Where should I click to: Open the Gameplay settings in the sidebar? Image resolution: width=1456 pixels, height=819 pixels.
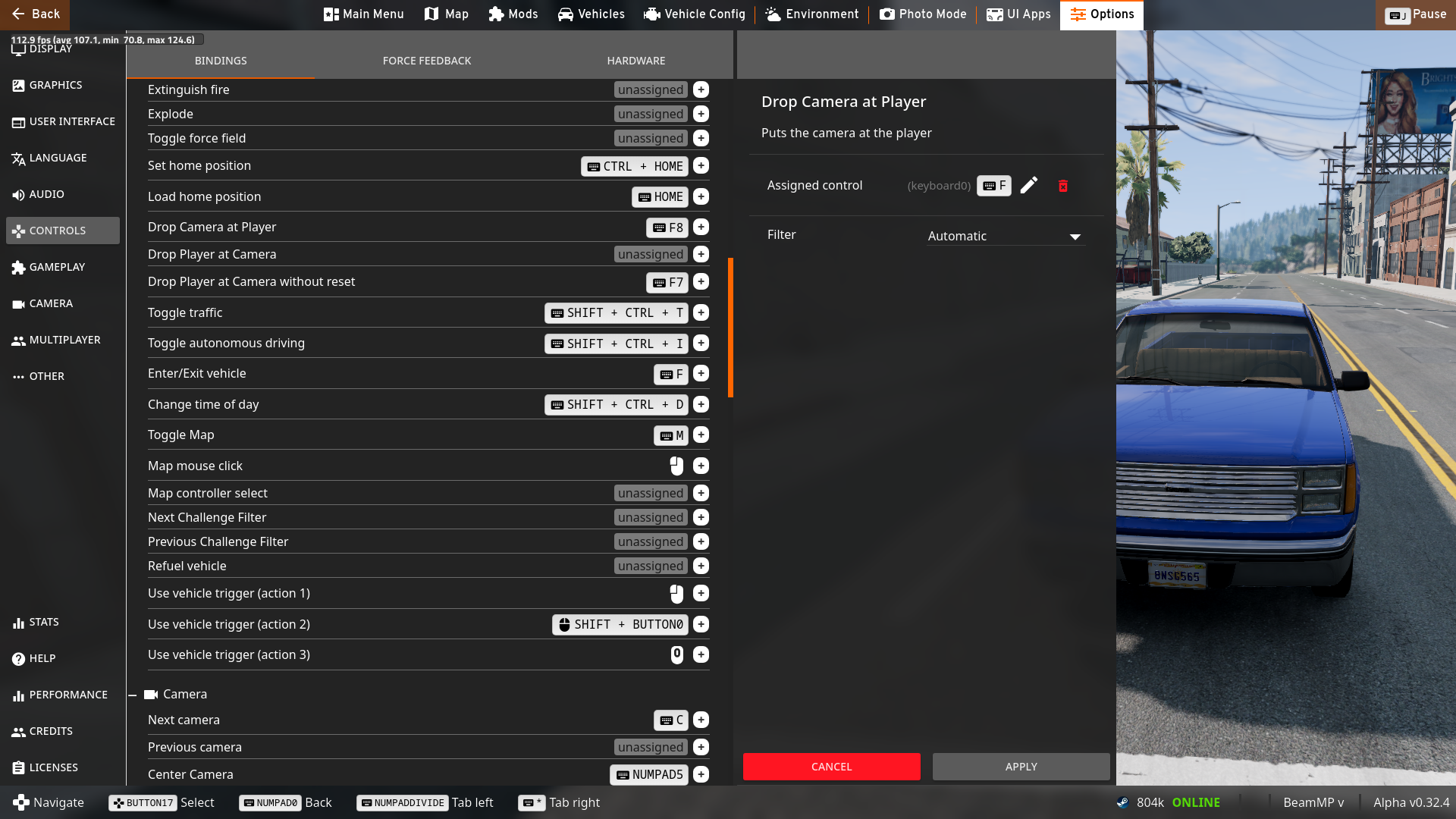pos(57,267)
